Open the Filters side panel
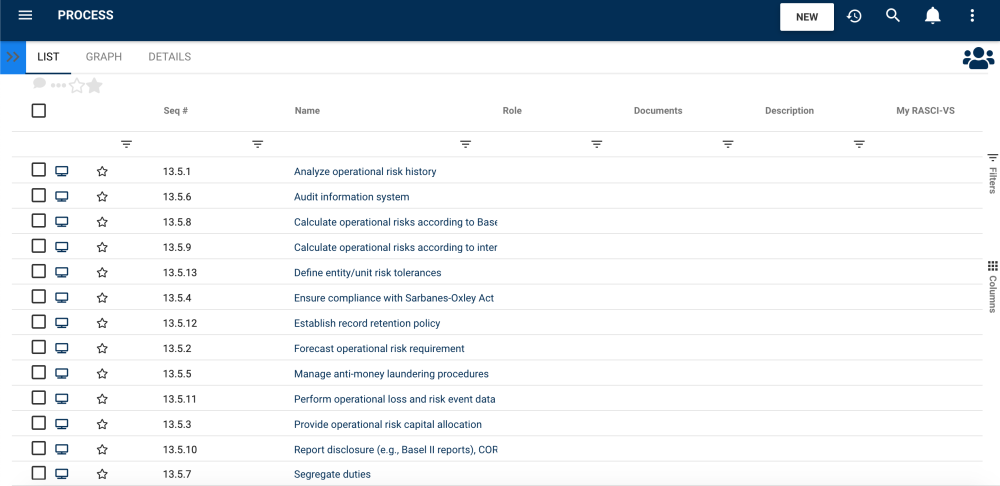This screenshot has width=1000, height=486. pos(992,173)
